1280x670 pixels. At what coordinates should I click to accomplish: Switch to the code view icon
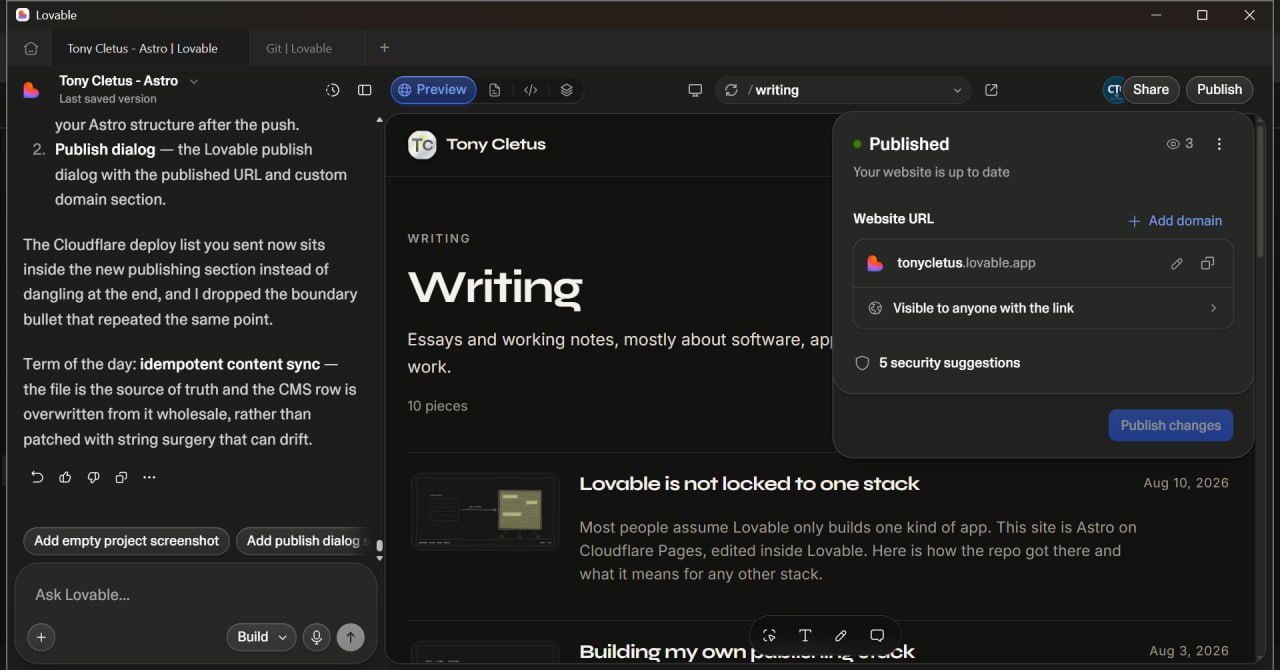pos(531,90)
